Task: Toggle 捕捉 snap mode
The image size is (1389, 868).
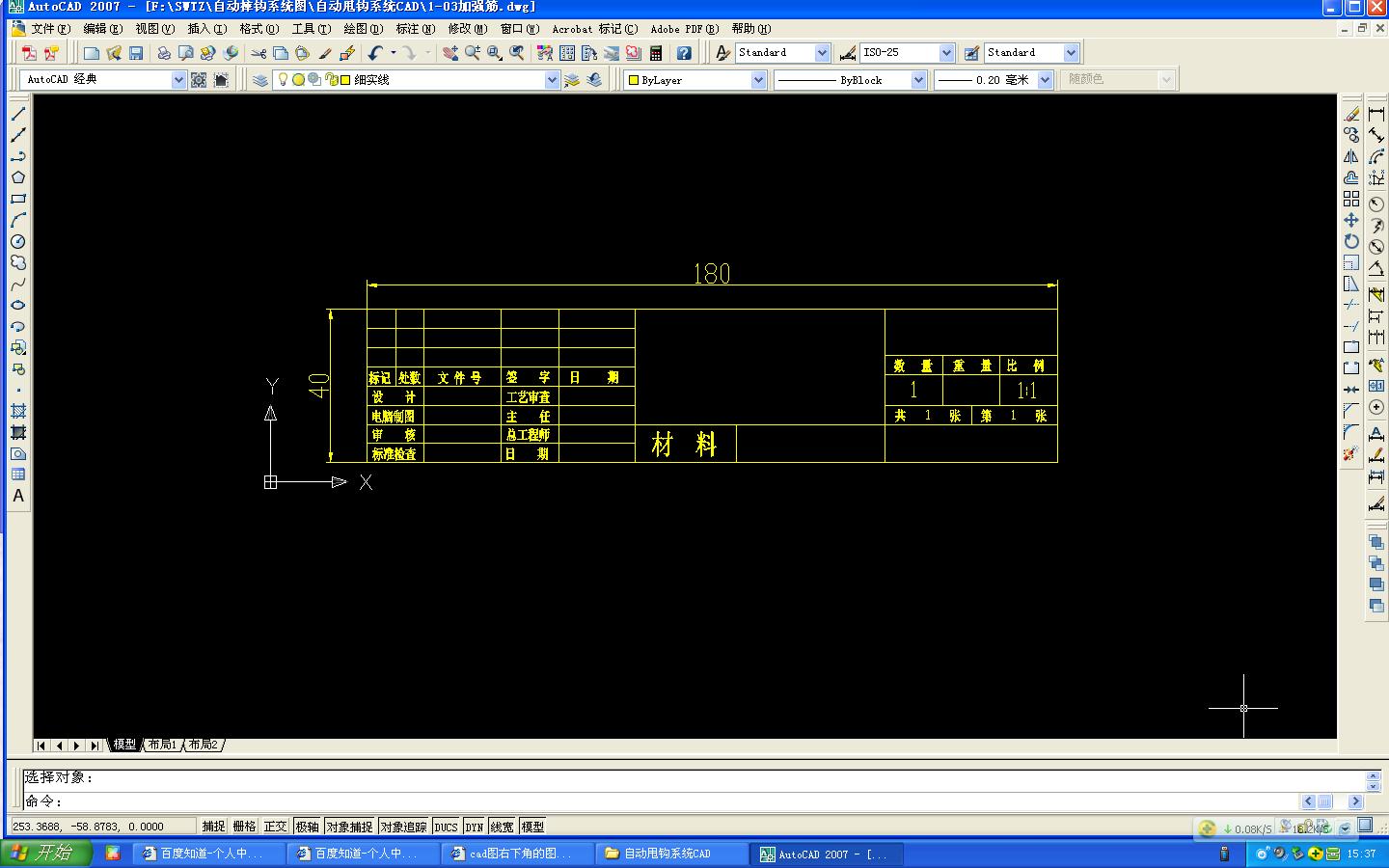Action: pyautogui.click(x=213, y=827)
